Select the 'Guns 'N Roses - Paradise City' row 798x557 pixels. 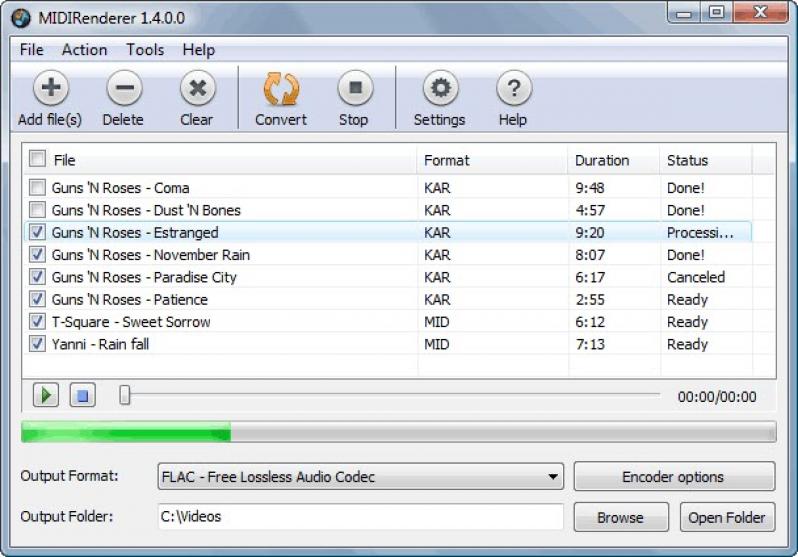pos(388,277)
